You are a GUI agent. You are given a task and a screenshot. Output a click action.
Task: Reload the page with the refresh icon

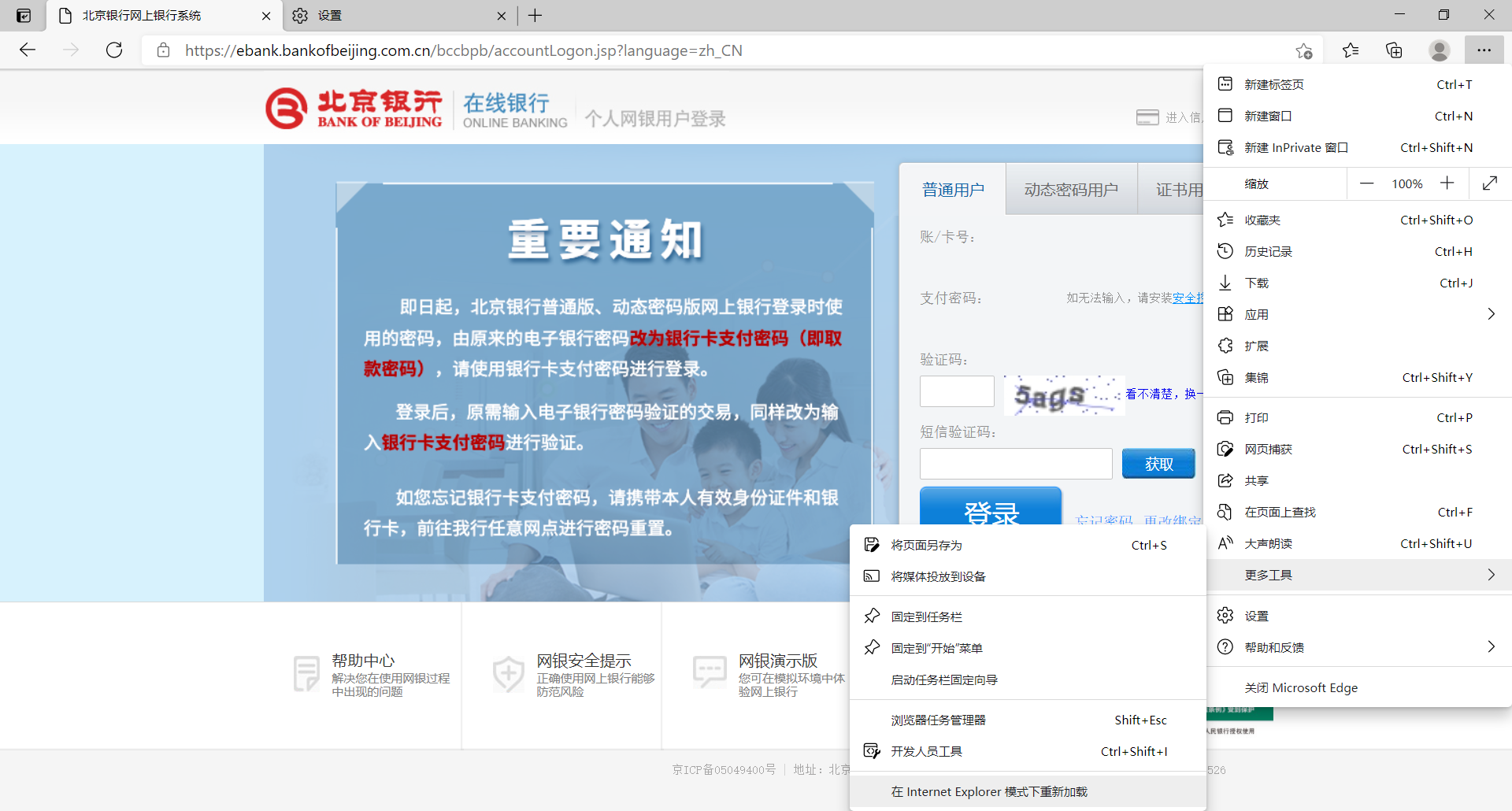coord(114,50)
